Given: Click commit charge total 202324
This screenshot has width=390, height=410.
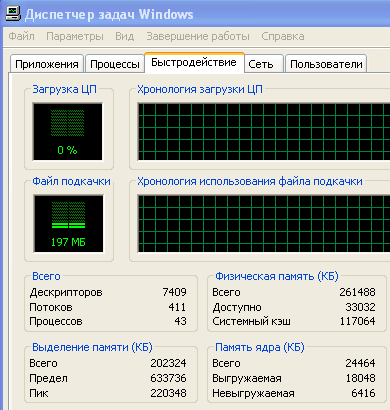Looking at the screenshot, I should (x=168, y=363).
